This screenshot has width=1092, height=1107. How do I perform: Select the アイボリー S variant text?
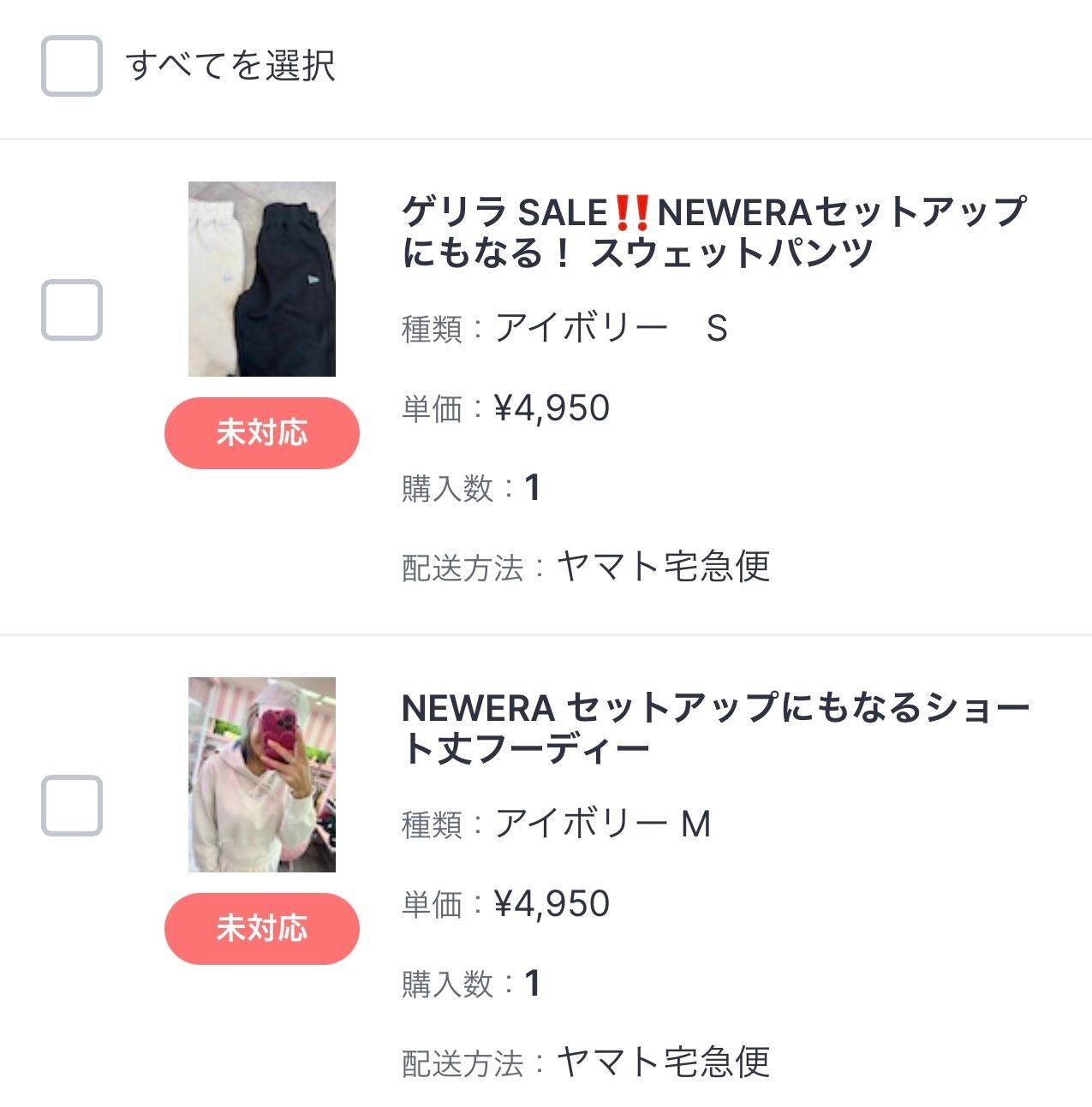[611, 328]
